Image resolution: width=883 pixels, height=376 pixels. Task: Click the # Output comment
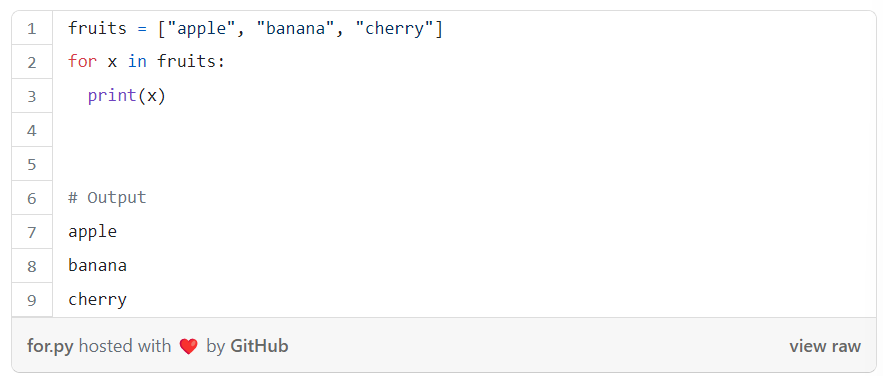pyautogui.click(x=107, y=198)
